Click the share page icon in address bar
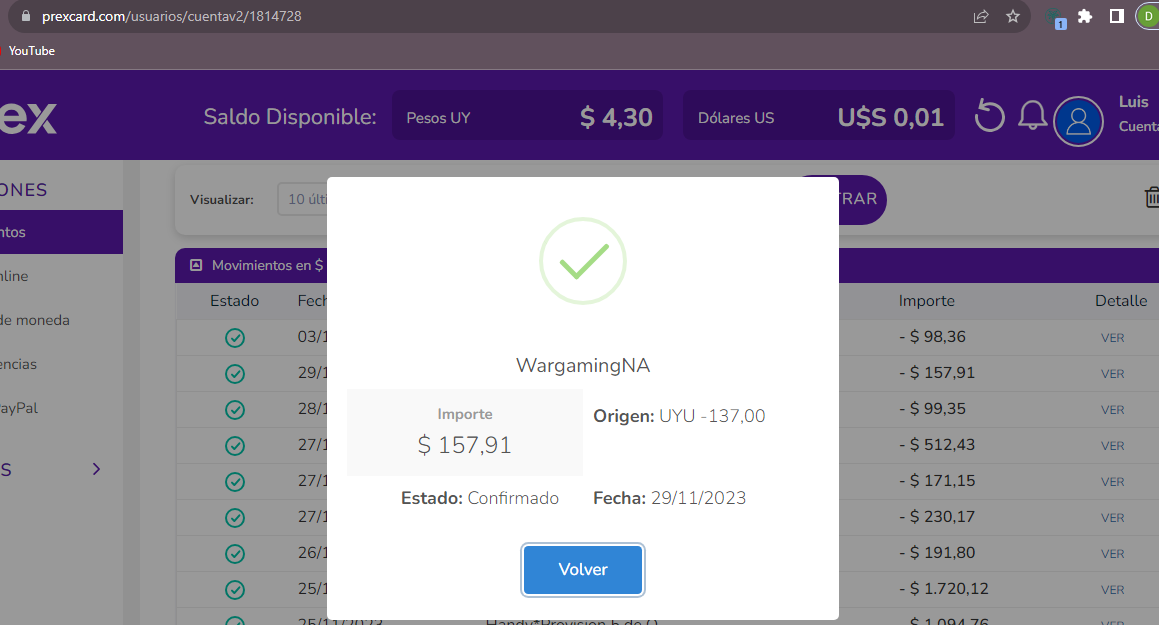 pyautogui.click(x=981, y=16)
